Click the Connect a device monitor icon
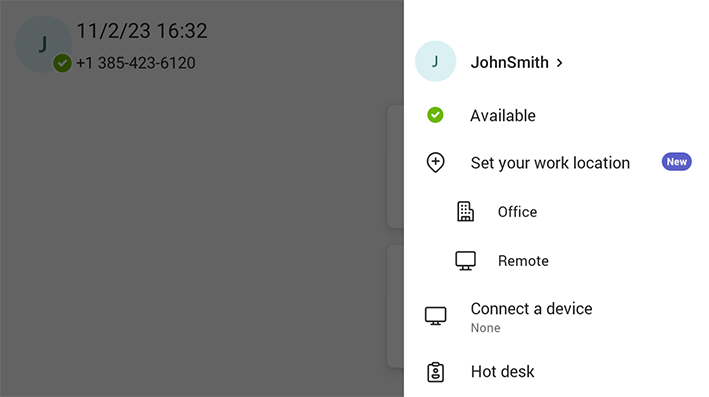Viewport: 709px width, 397px height. coord(435,316)
